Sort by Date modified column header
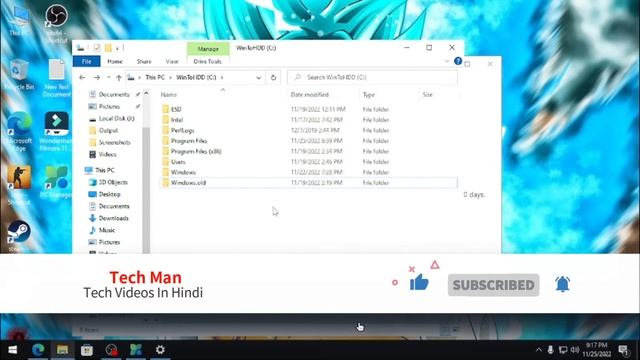Screen dimensions: 640x360 [309, 95]
